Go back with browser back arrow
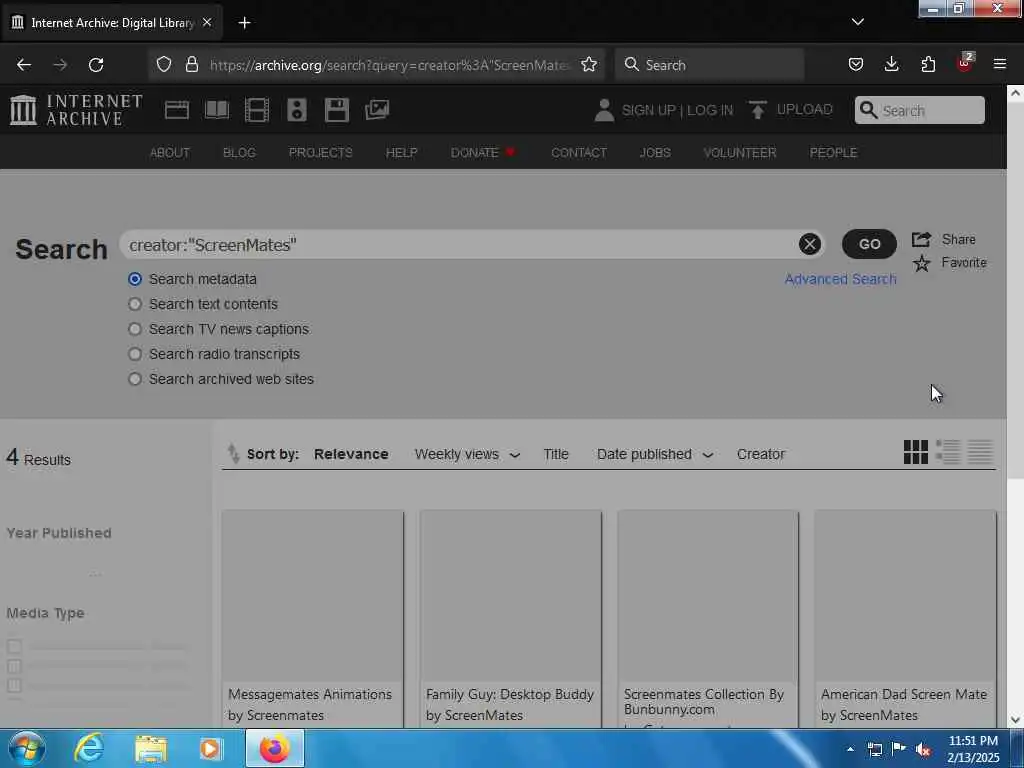This screenshot has width=1024, height=768. [24, 65]
